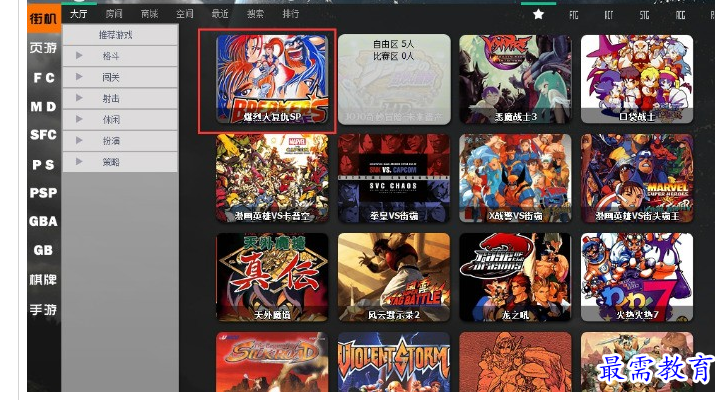Filter games by FTG genre
Screen dimensions: 721x400
click(x=574, y=15)
